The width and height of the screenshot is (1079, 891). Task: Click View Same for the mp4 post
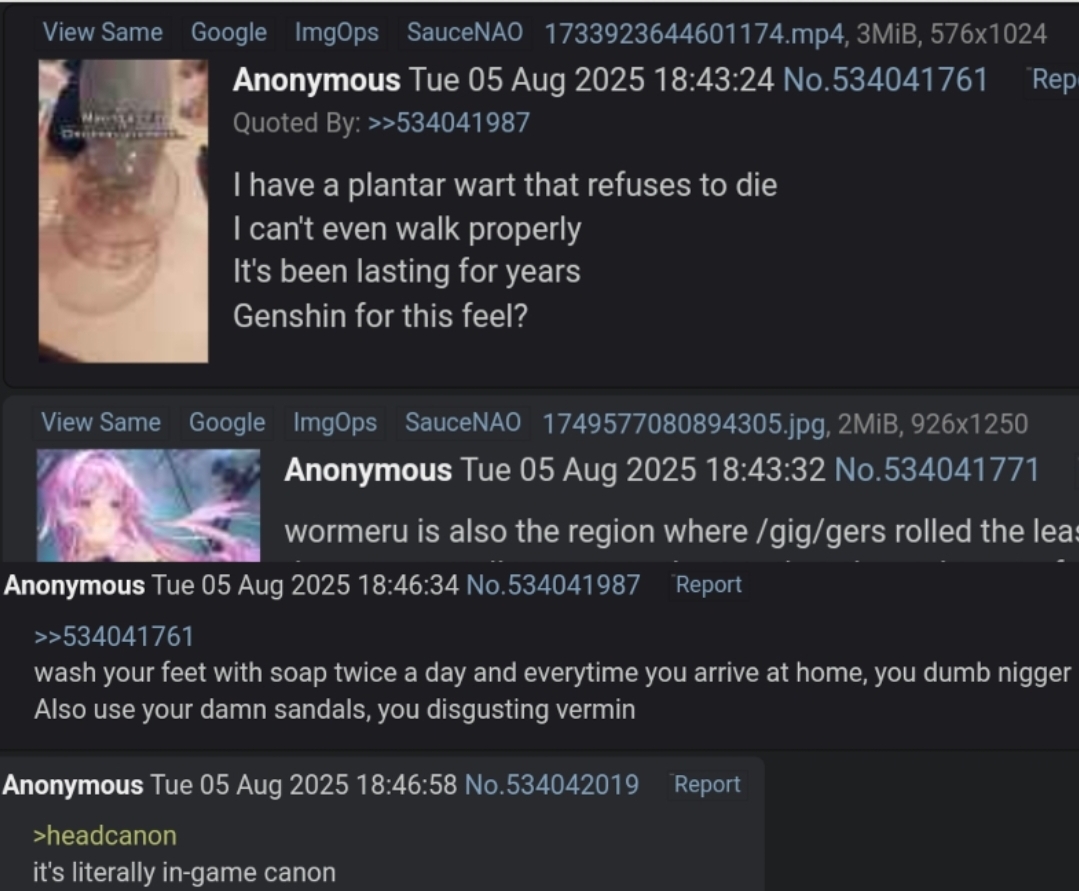(103, 32)
